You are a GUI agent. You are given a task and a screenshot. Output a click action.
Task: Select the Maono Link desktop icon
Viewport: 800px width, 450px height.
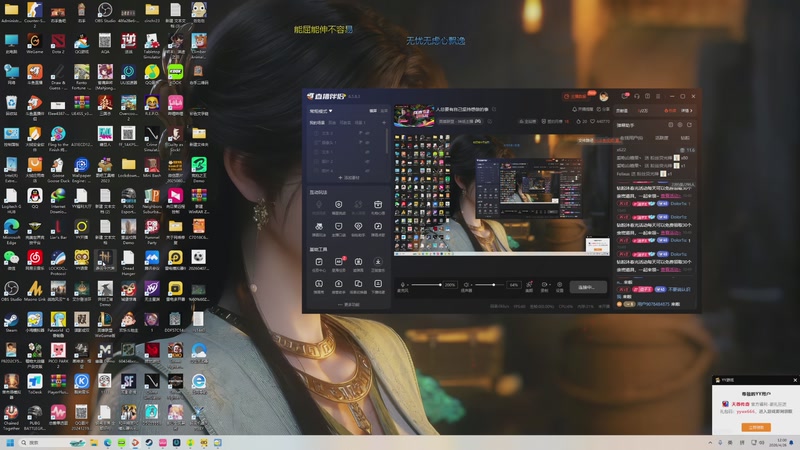coord(34,291)
